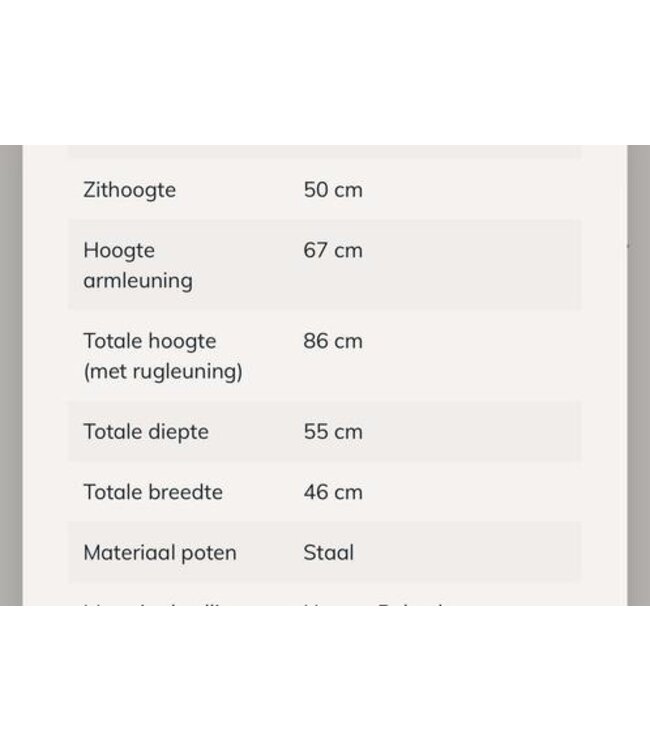
Task: Click the Totale hoogte (met rugleuning) label
Action: click(x=162, y=356)
